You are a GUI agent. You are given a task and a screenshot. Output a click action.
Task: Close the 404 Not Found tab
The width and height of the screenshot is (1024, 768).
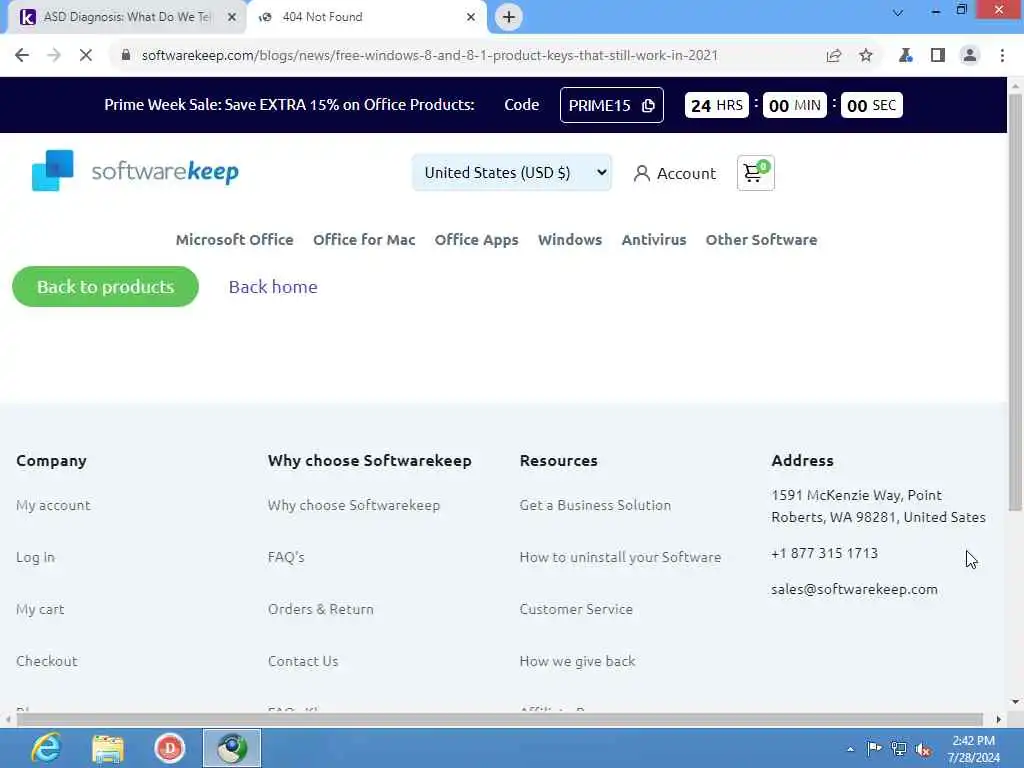[471, 17]
